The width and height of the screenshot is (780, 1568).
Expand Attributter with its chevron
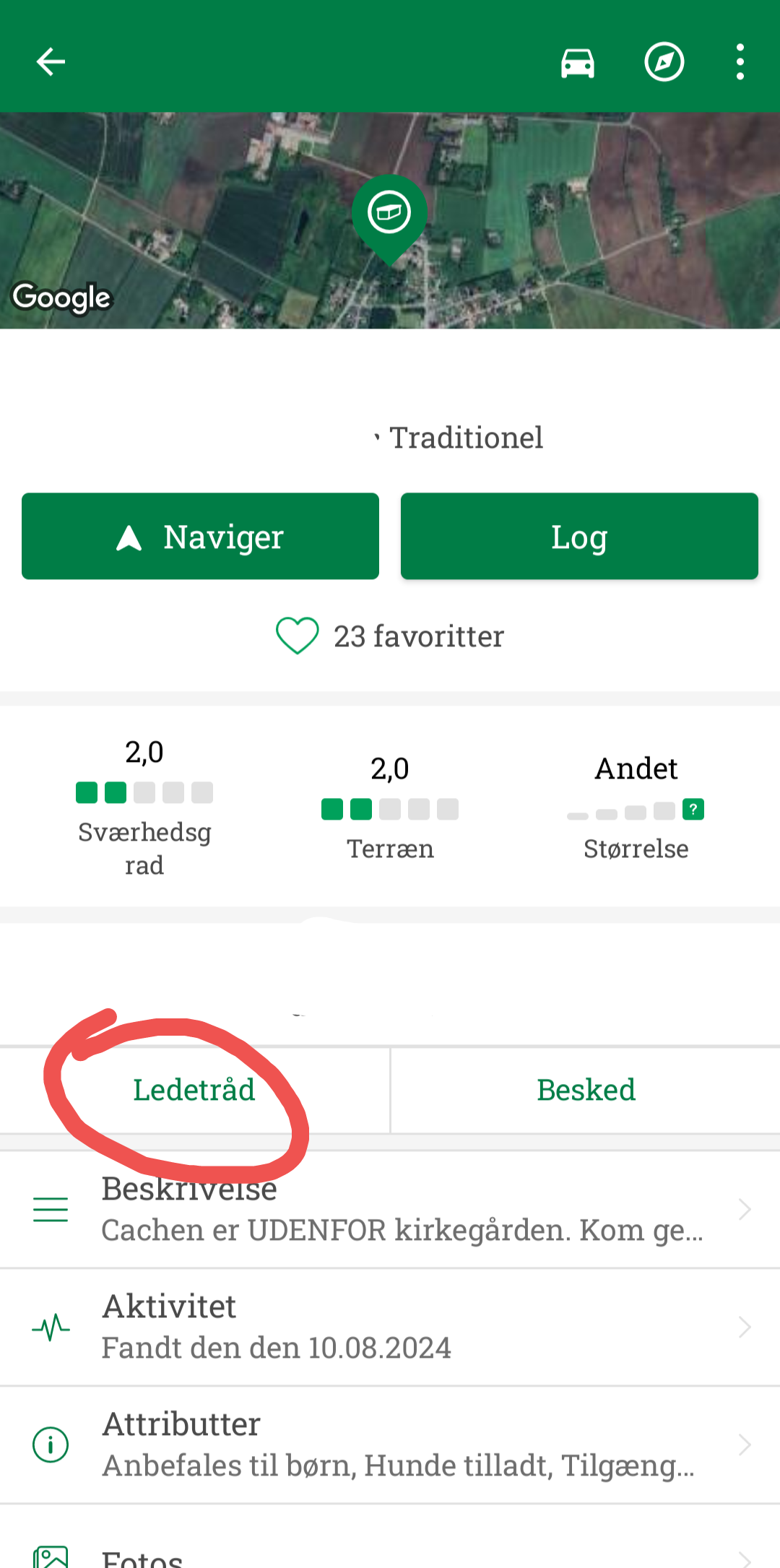point(745,1444)
